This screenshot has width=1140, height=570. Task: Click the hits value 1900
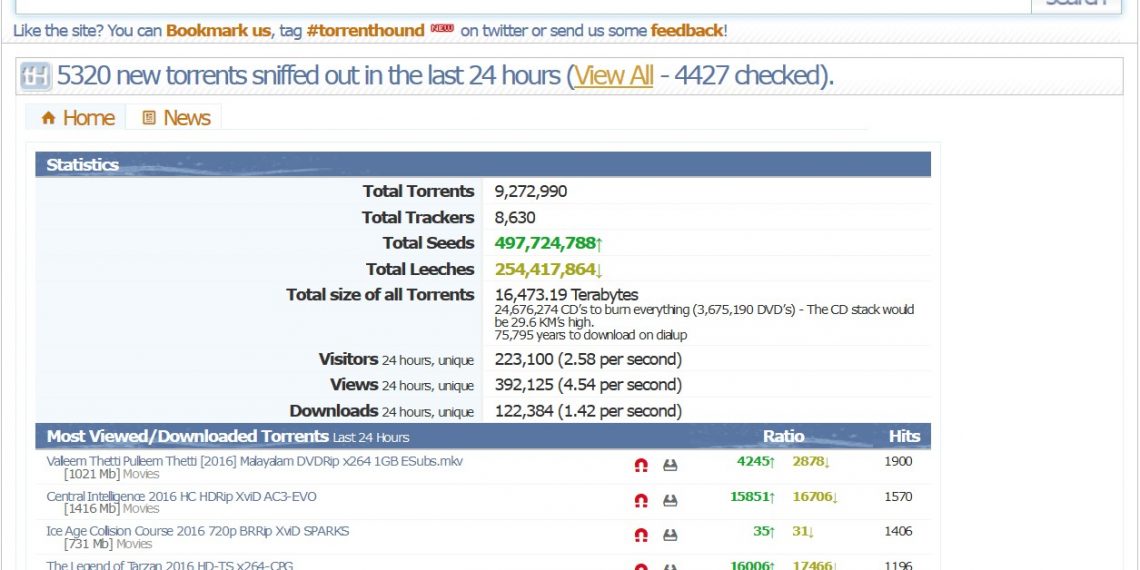(x=898, y=461)
